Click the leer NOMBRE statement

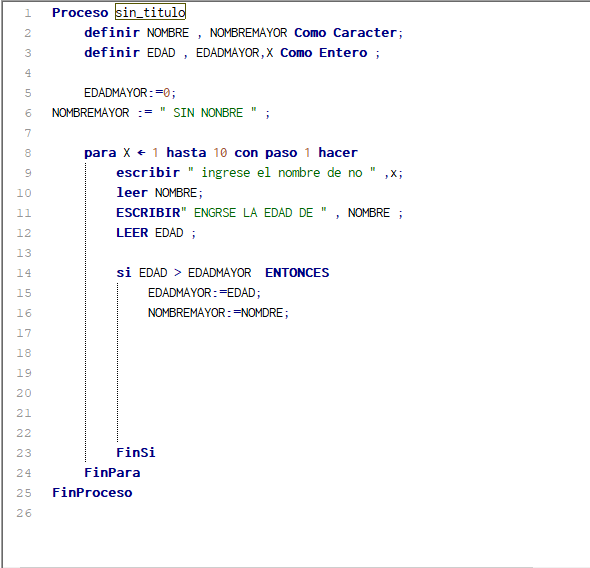coord(160,193)
